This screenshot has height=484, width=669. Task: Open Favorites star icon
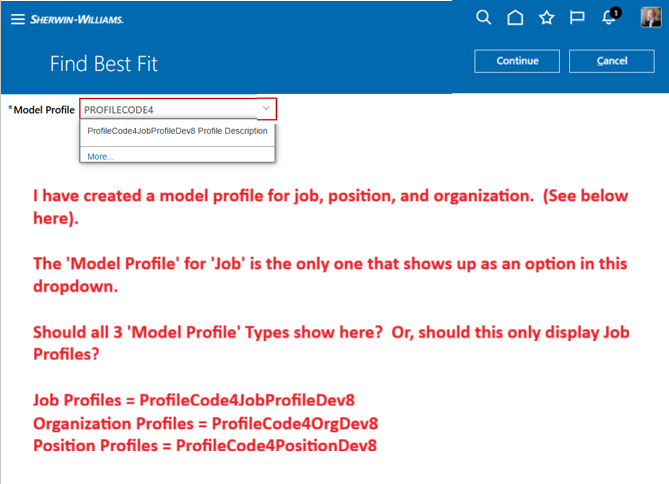click(x=547, y=18)
